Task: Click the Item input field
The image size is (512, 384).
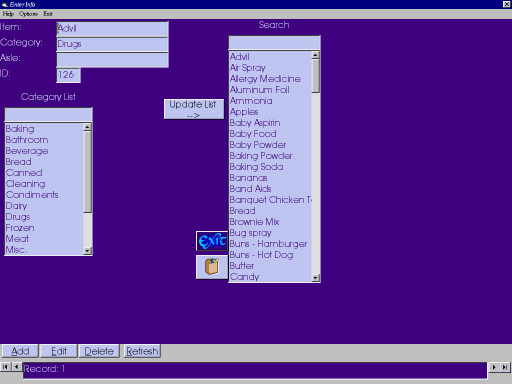Action: [112, 29]
